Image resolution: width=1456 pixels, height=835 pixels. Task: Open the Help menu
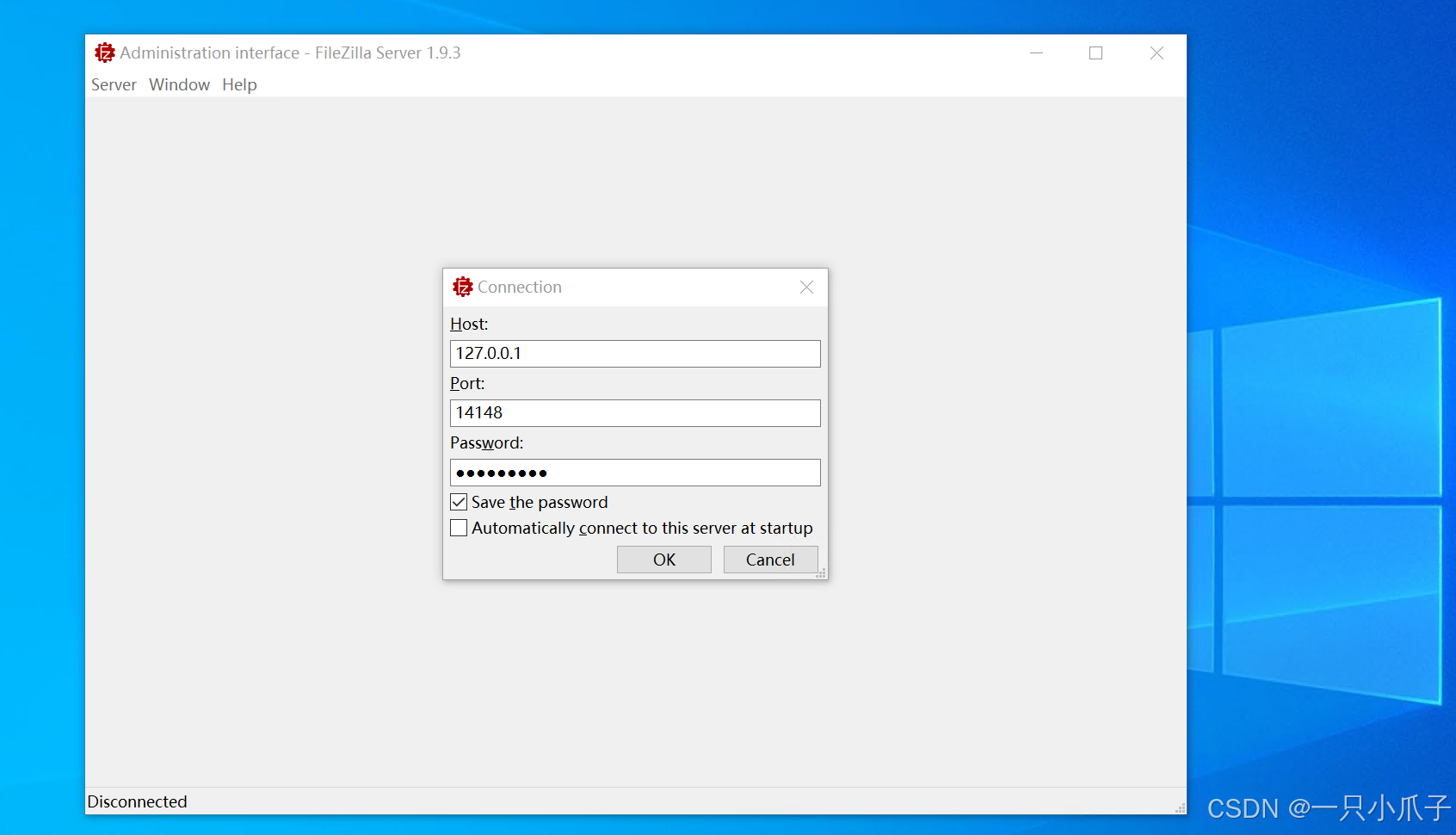click(x=239, y=84)
